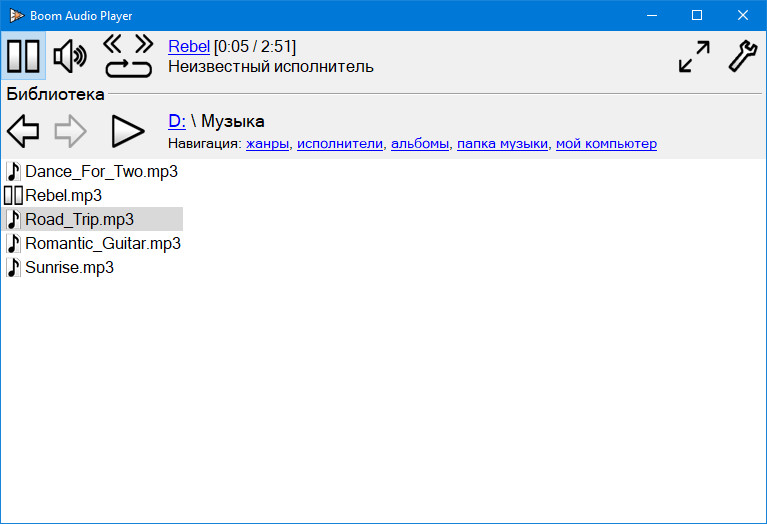Navigate to жанры
This screenshot has width=767, height=524.
click(267, 144)
